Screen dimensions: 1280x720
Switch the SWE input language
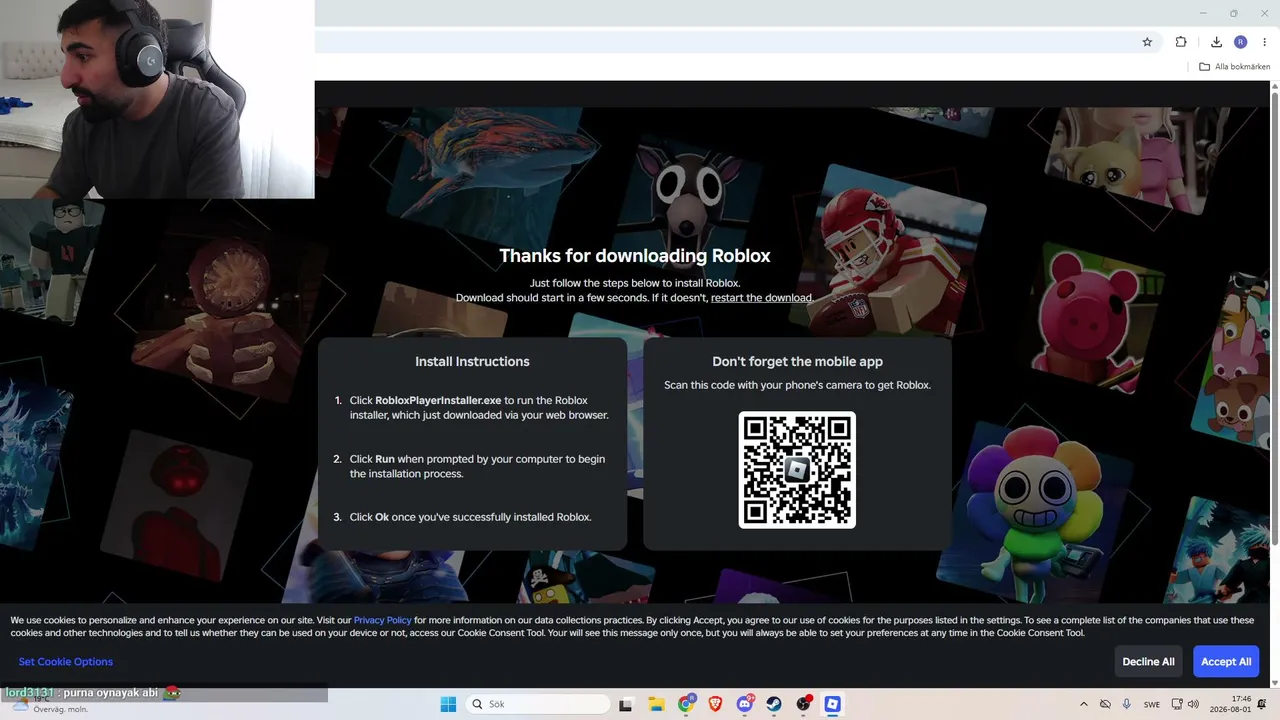[x=1152, y=704]
